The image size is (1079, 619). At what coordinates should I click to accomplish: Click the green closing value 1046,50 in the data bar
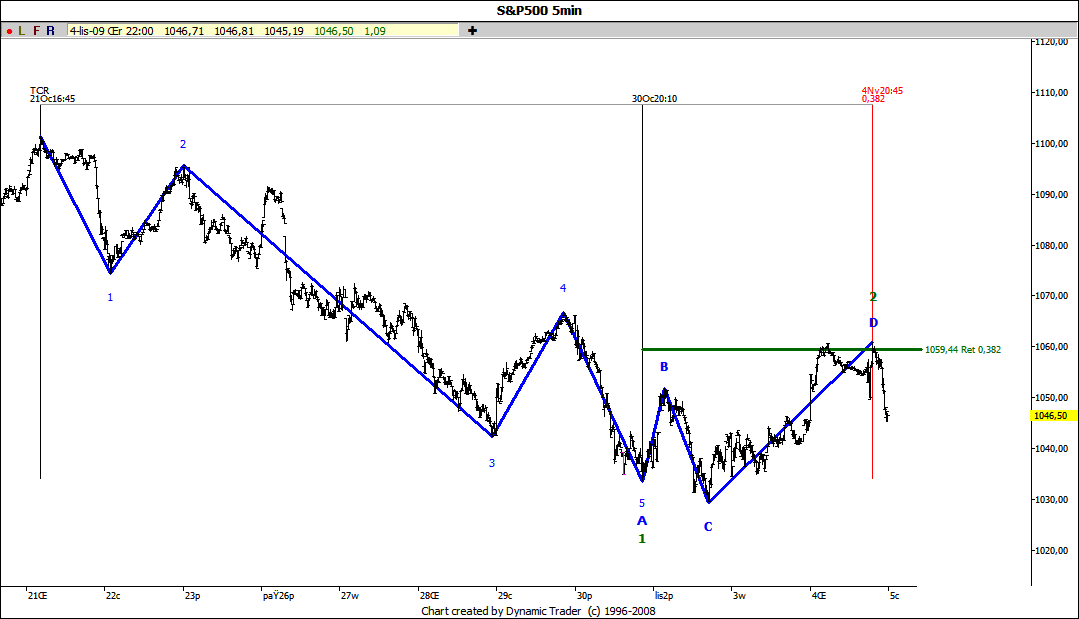click(x=334, y=31)
